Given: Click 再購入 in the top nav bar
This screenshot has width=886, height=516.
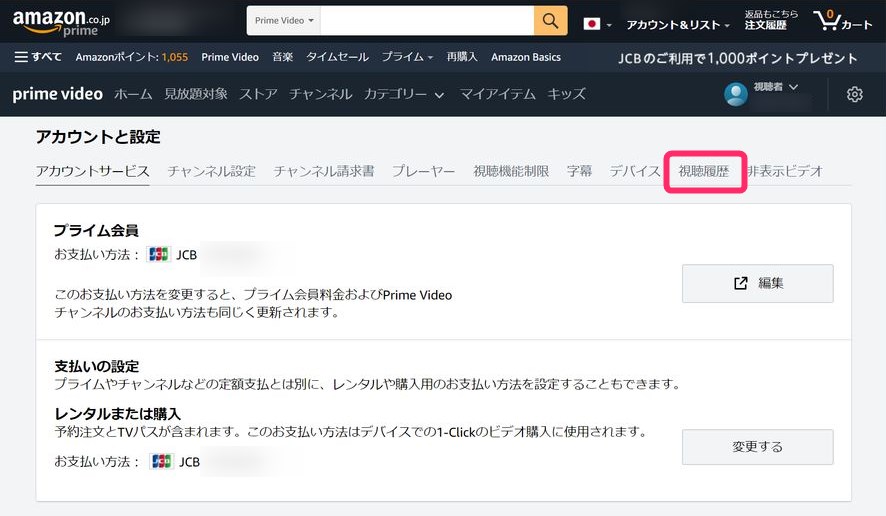Looking at the screenshot, I should 462,57.
